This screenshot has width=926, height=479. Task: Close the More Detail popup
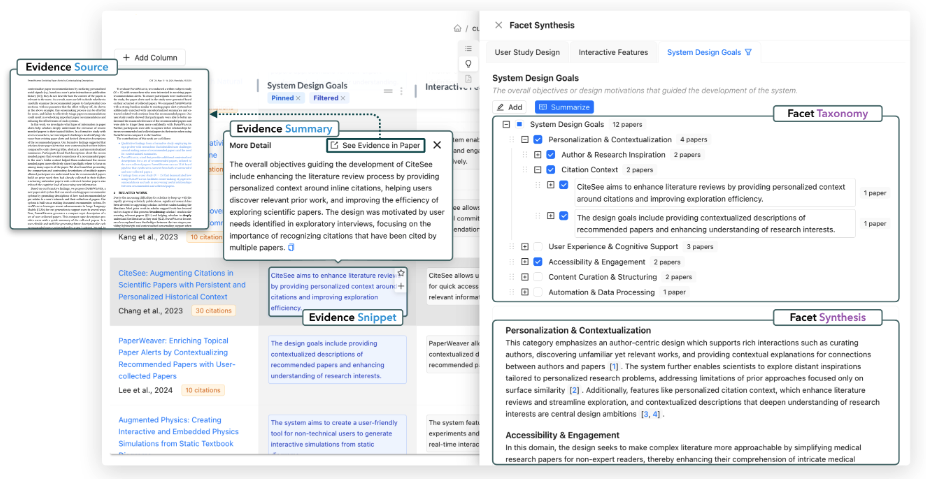pyautogui.click(x=437, y=145)
